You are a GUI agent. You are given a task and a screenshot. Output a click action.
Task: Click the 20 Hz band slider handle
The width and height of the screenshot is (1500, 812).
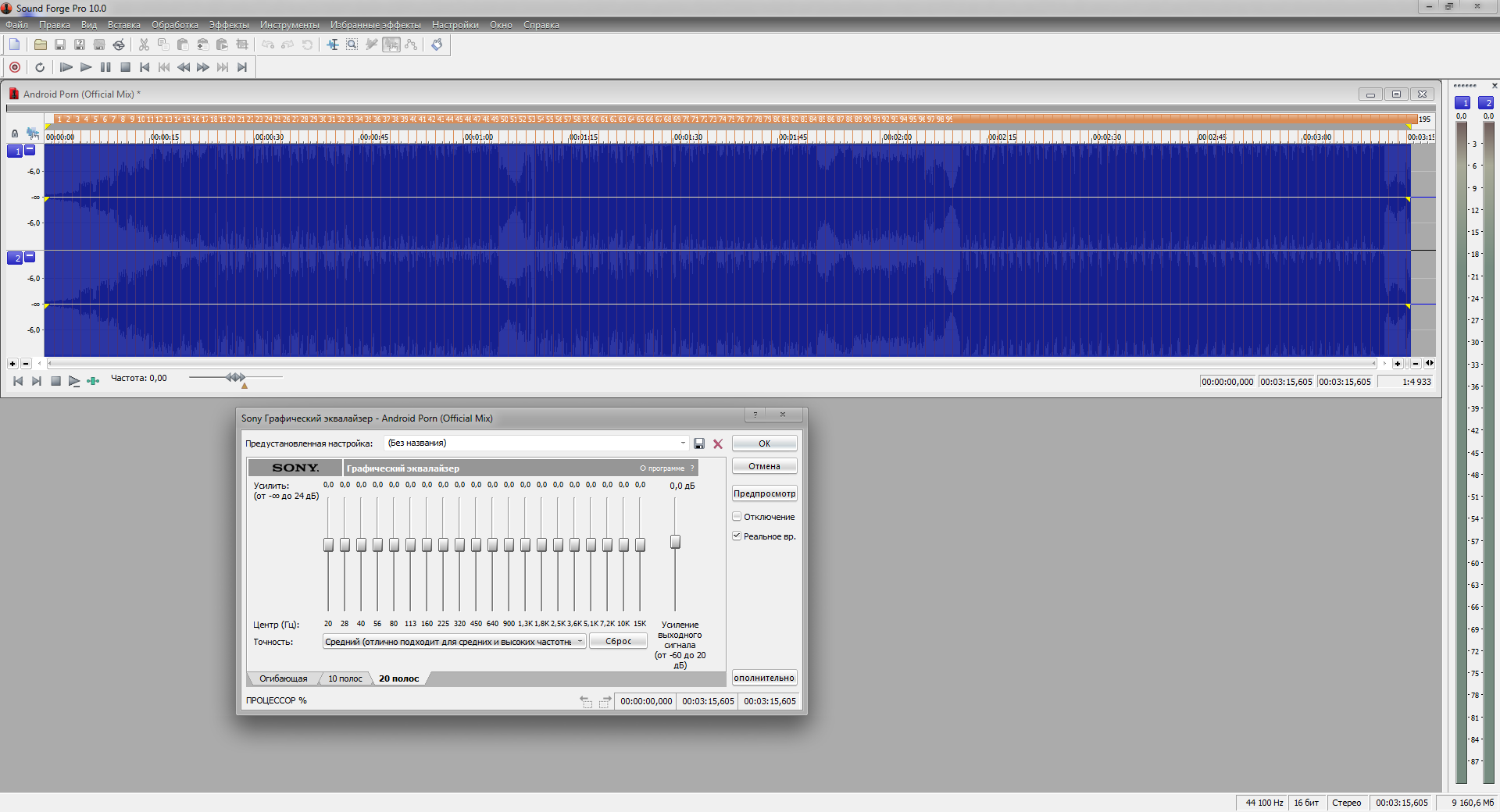tap(329, 545)
